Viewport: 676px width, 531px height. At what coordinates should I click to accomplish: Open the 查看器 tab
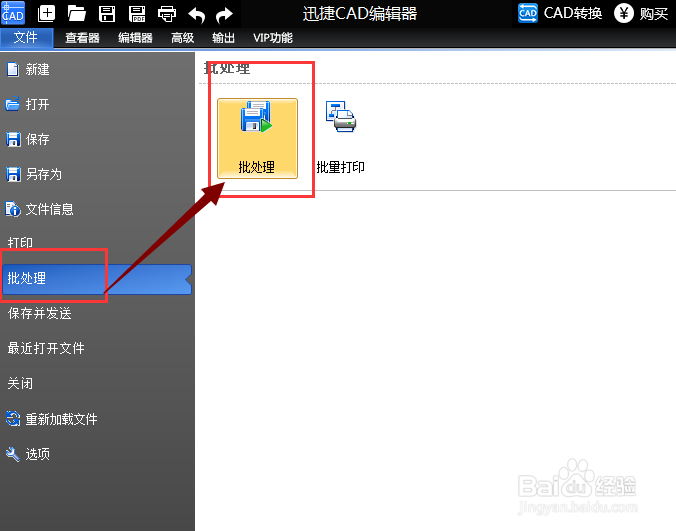pos(82,38)
